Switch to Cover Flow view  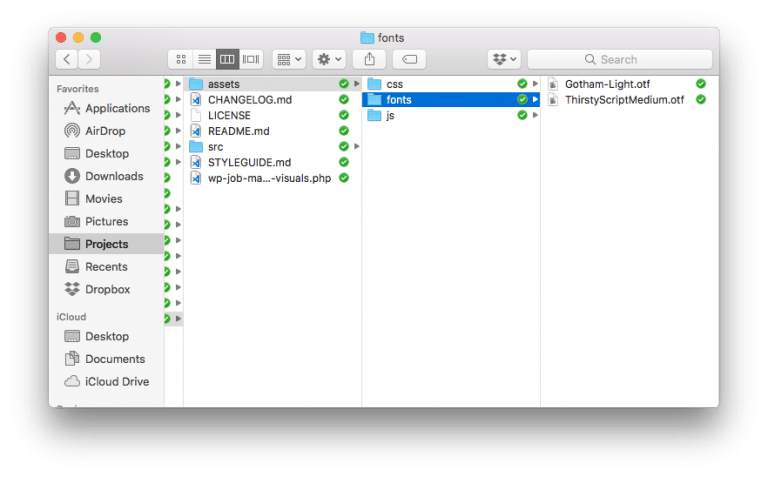click(x=251, y=60)
